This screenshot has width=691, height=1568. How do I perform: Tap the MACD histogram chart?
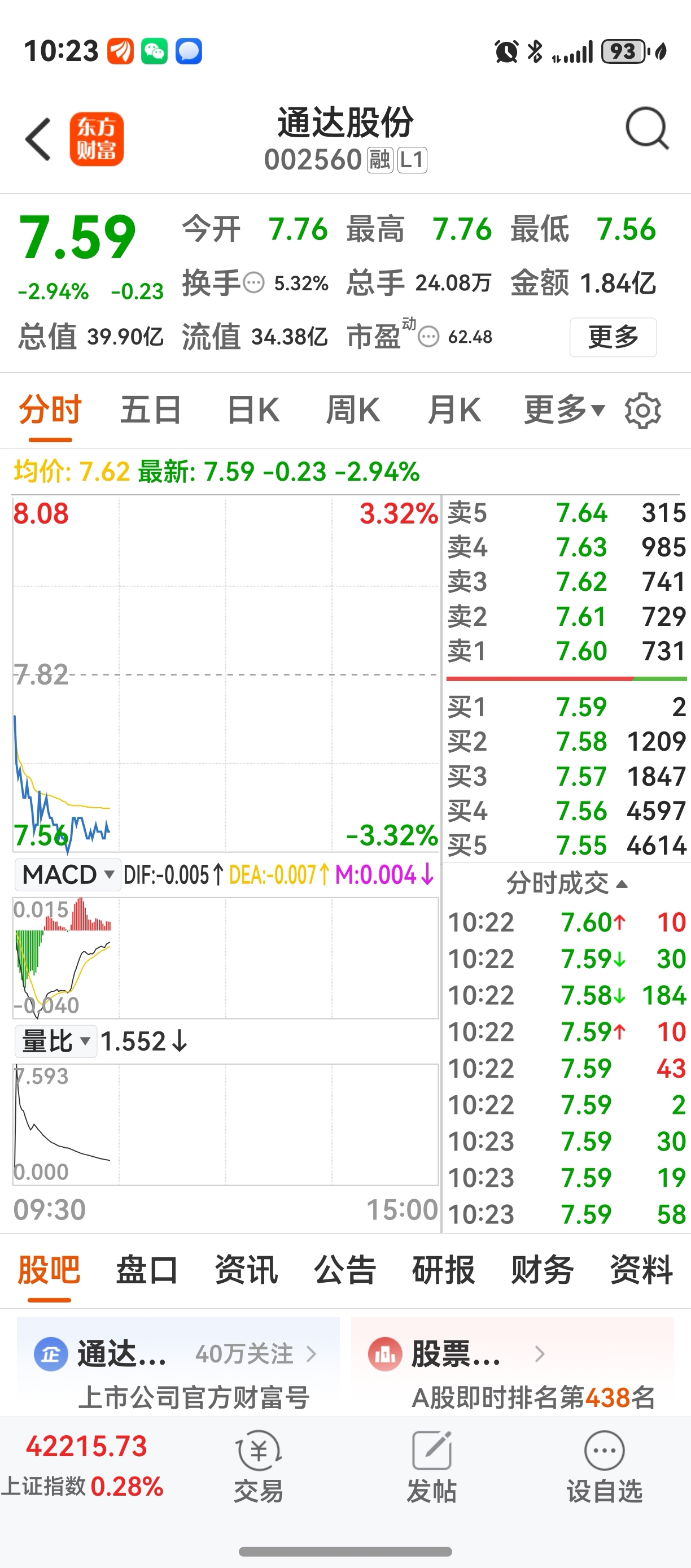(x=226, y=957)
